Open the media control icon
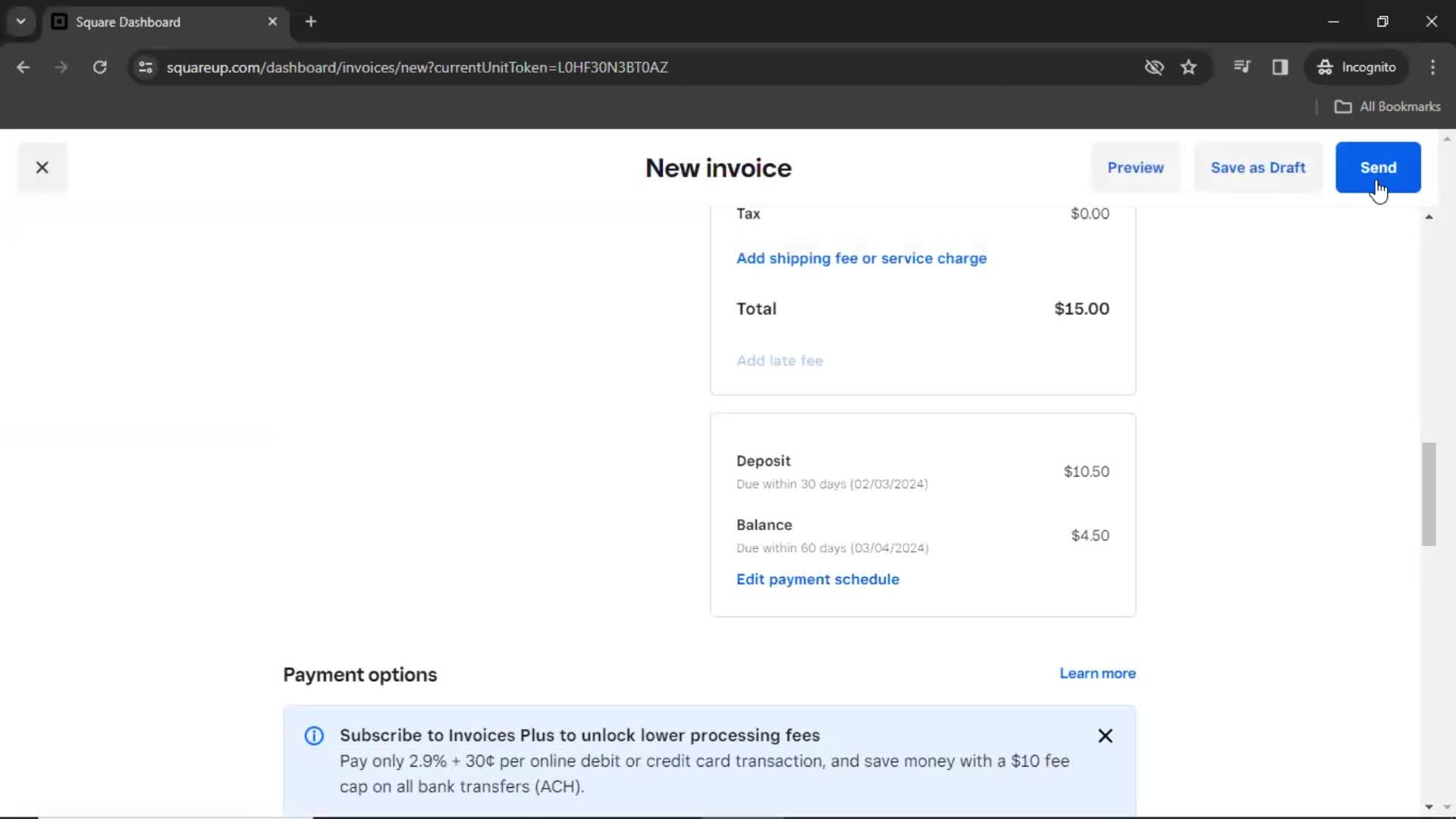 click(1241, 67)
